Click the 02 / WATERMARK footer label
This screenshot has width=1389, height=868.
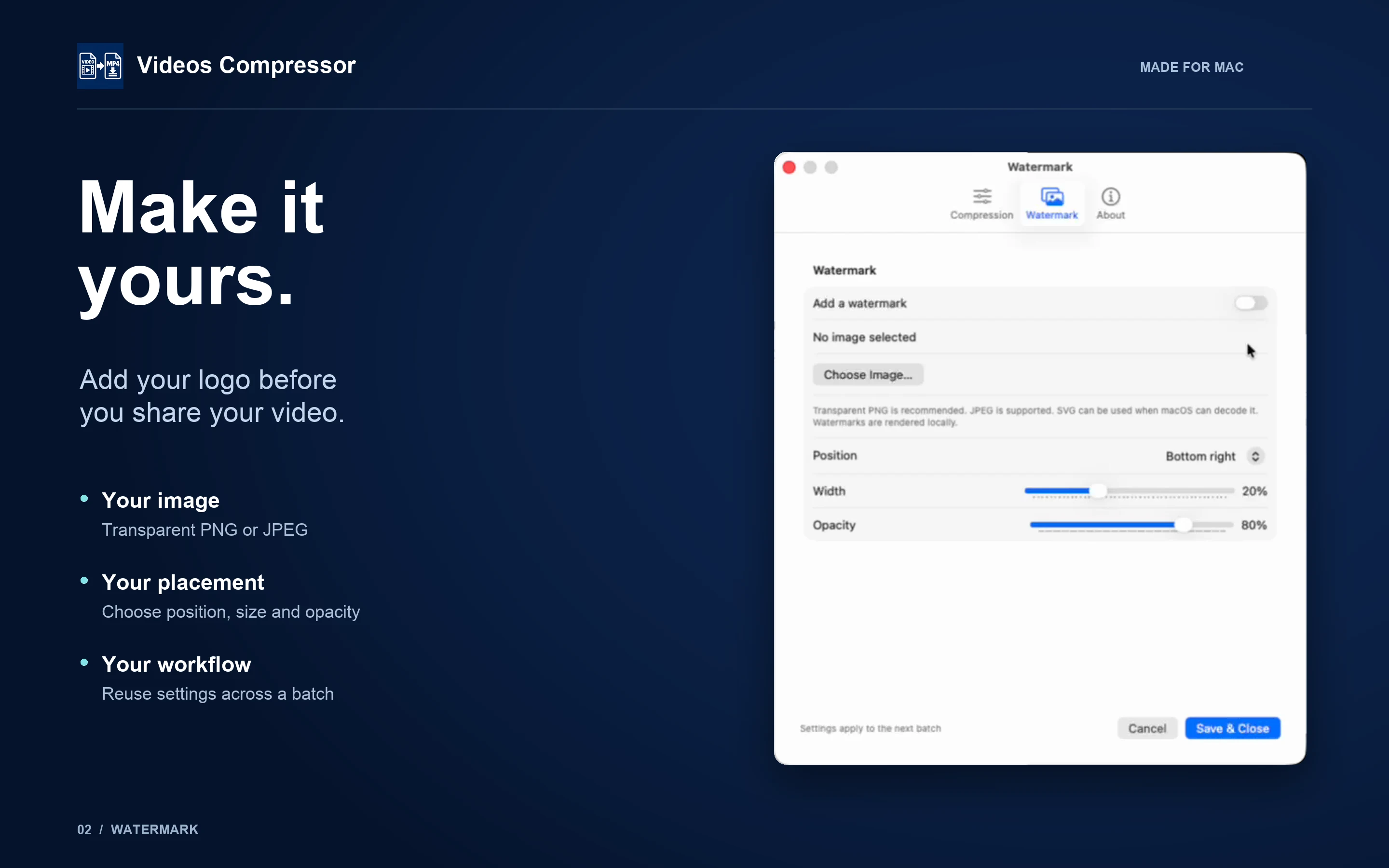(138, 829)
